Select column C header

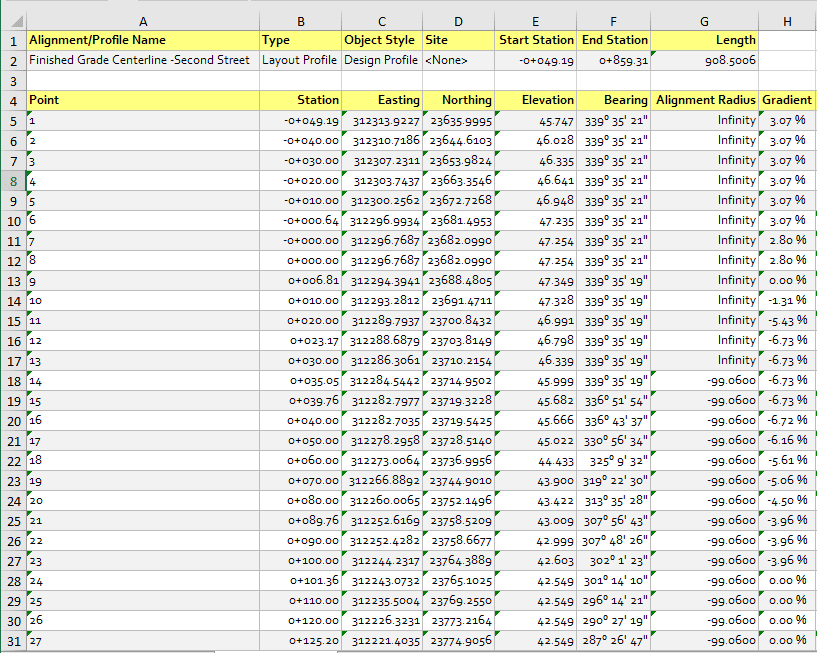[382, 21]
